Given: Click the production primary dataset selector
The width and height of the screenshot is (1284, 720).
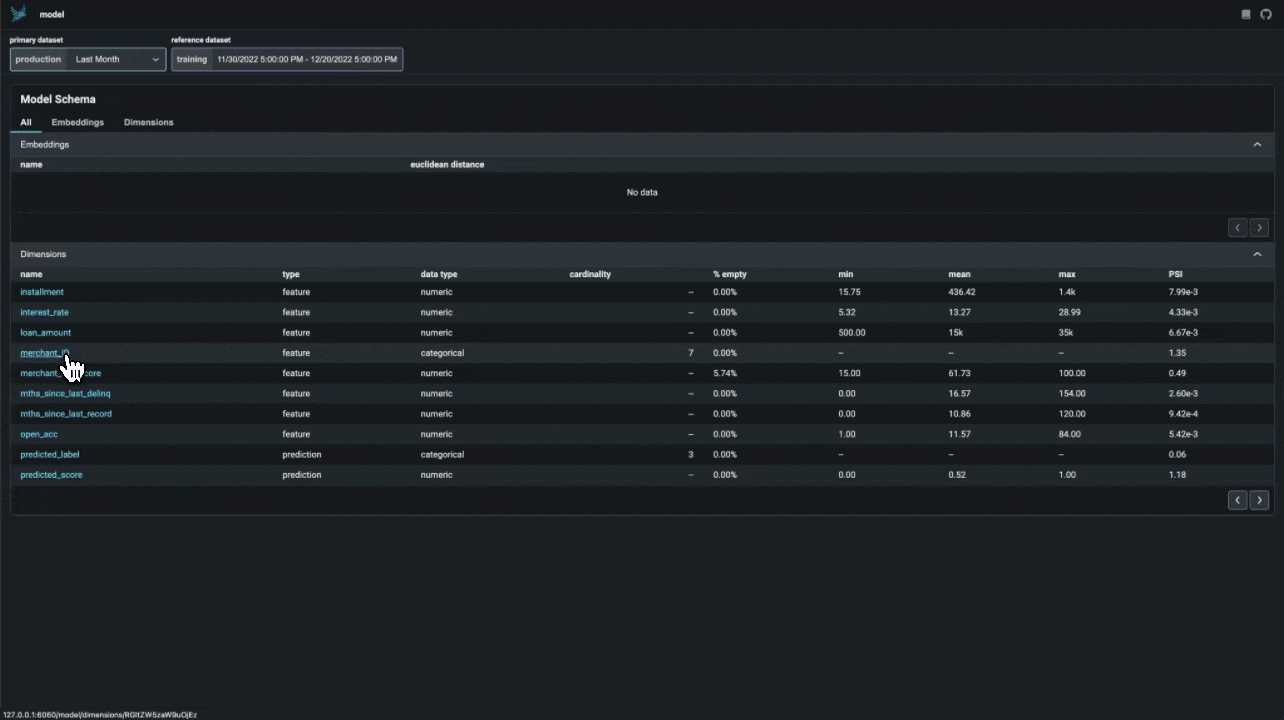Looking at the screenshot, I should 38,59.
